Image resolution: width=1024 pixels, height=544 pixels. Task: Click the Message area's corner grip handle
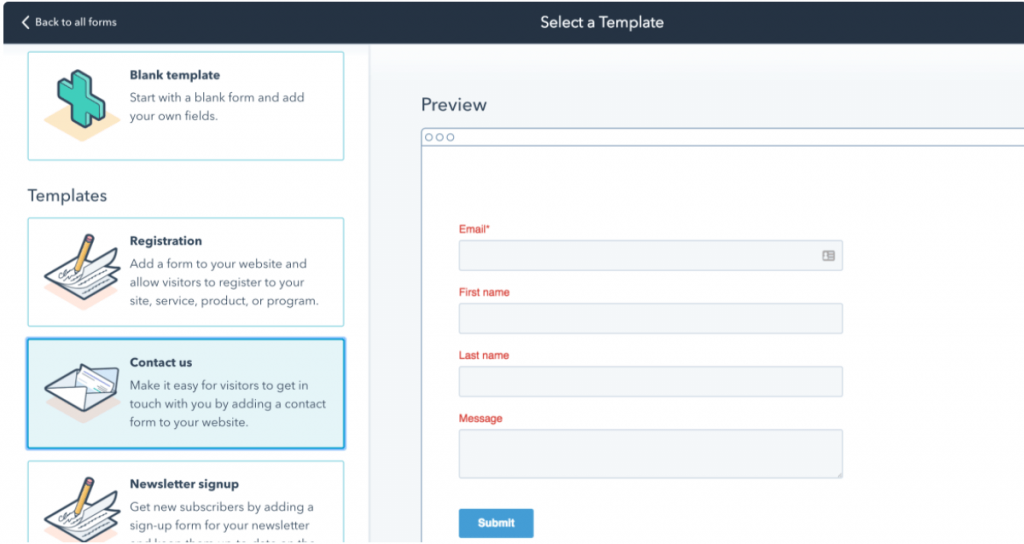[x=839, y=474]
